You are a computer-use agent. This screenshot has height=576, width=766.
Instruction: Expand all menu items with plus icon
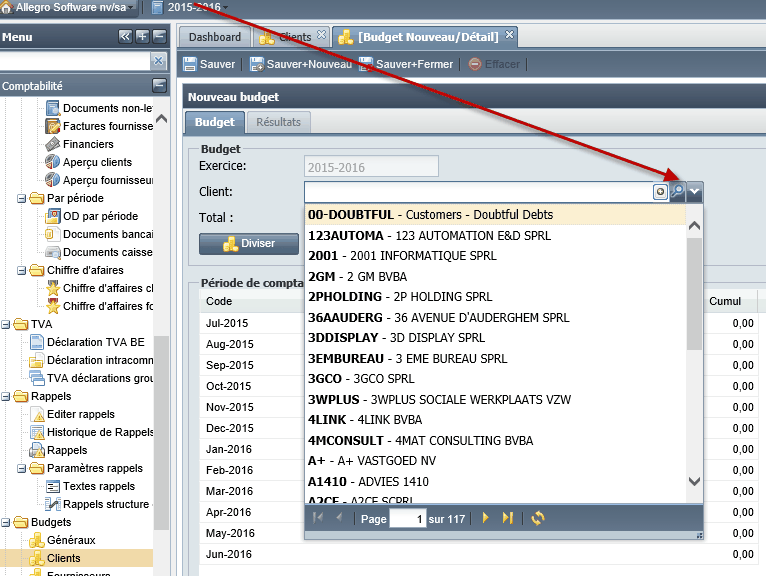[142, 36]
